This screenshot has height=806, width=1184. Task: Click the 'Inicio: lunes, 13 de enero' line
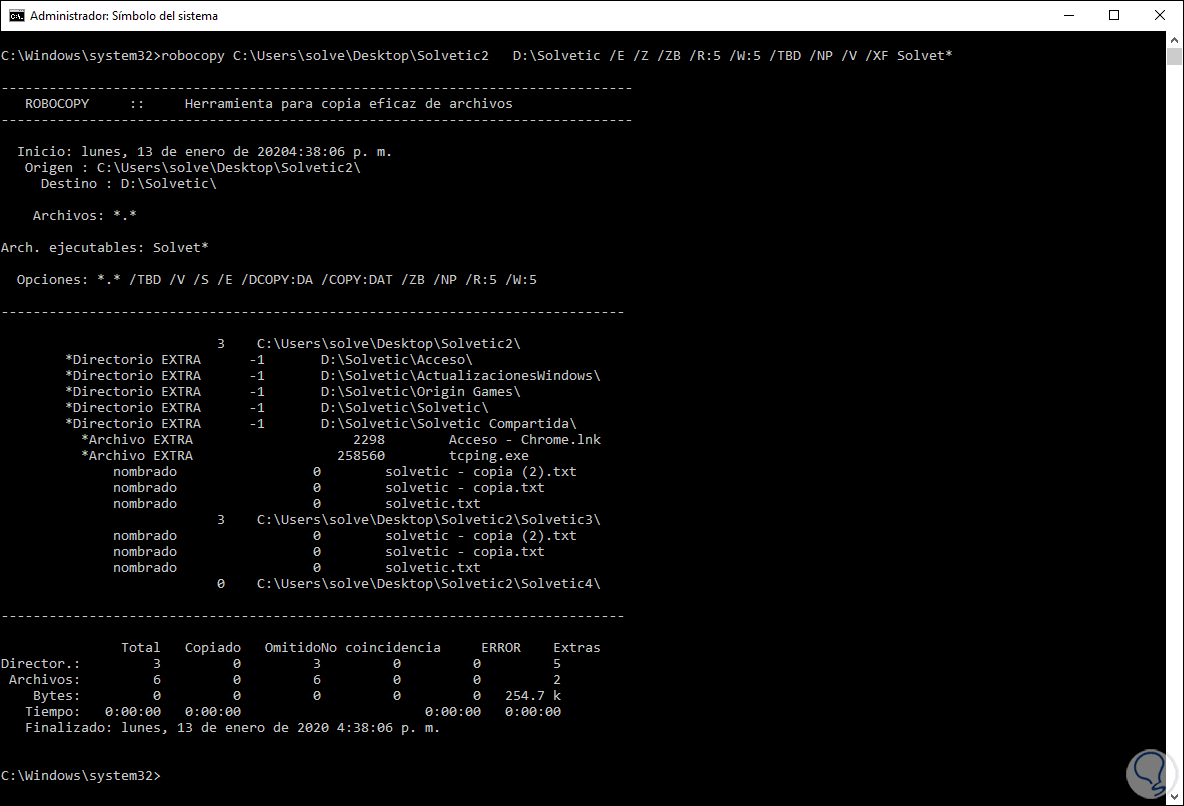[x=204, y=152]
